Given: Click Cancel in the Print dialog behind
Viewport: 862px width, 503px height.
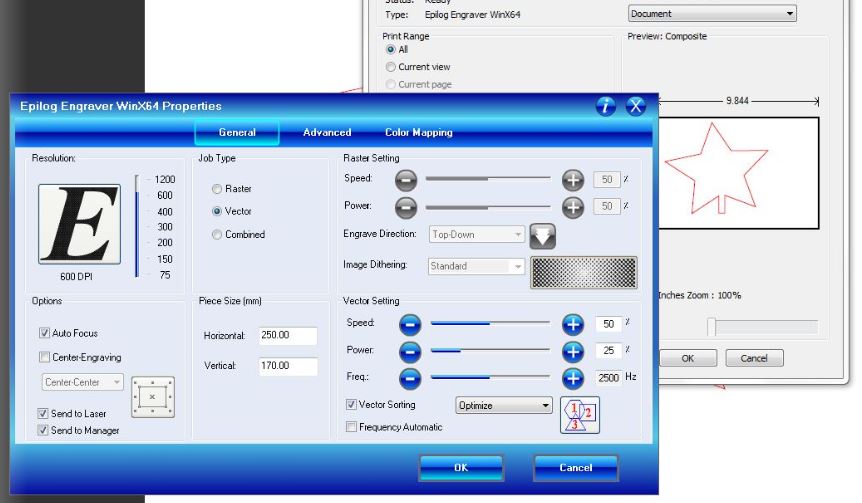Looking at the screenshot, I should click(754, 358).
